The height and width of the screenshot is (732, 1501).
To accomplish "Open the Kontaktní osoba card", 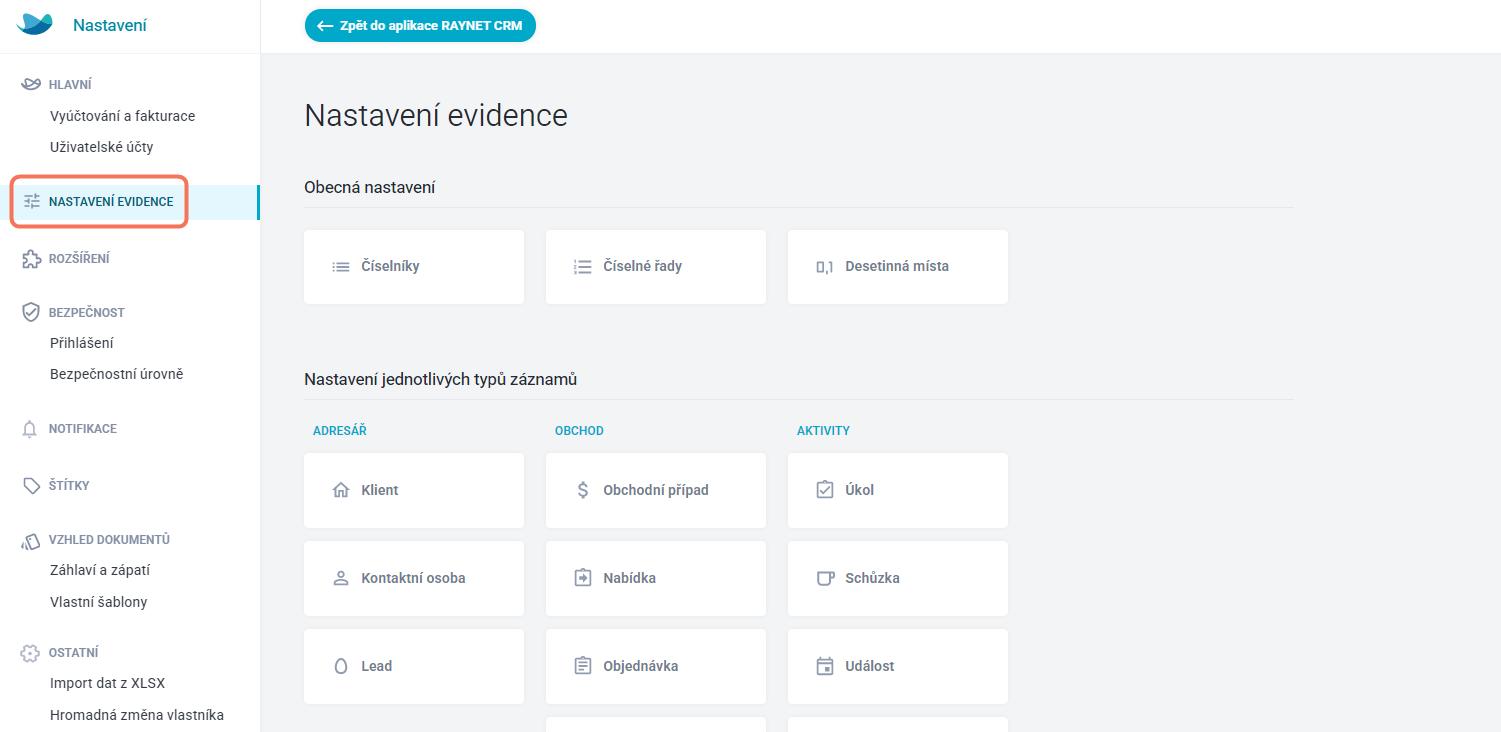I will (x=414, y=578).
